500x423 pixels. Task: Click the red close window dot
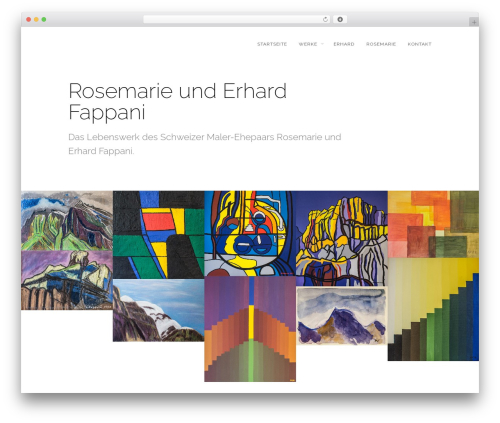click(29, 20)
